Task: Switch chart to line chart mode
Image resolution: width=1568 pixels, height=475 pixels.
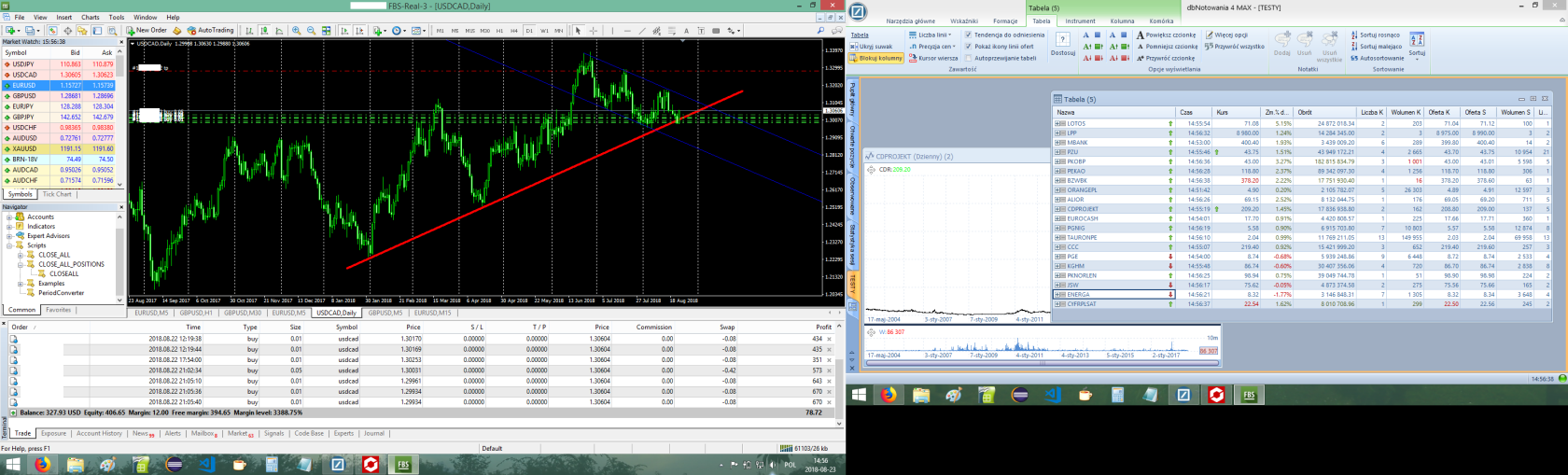Action: [279, 30]
